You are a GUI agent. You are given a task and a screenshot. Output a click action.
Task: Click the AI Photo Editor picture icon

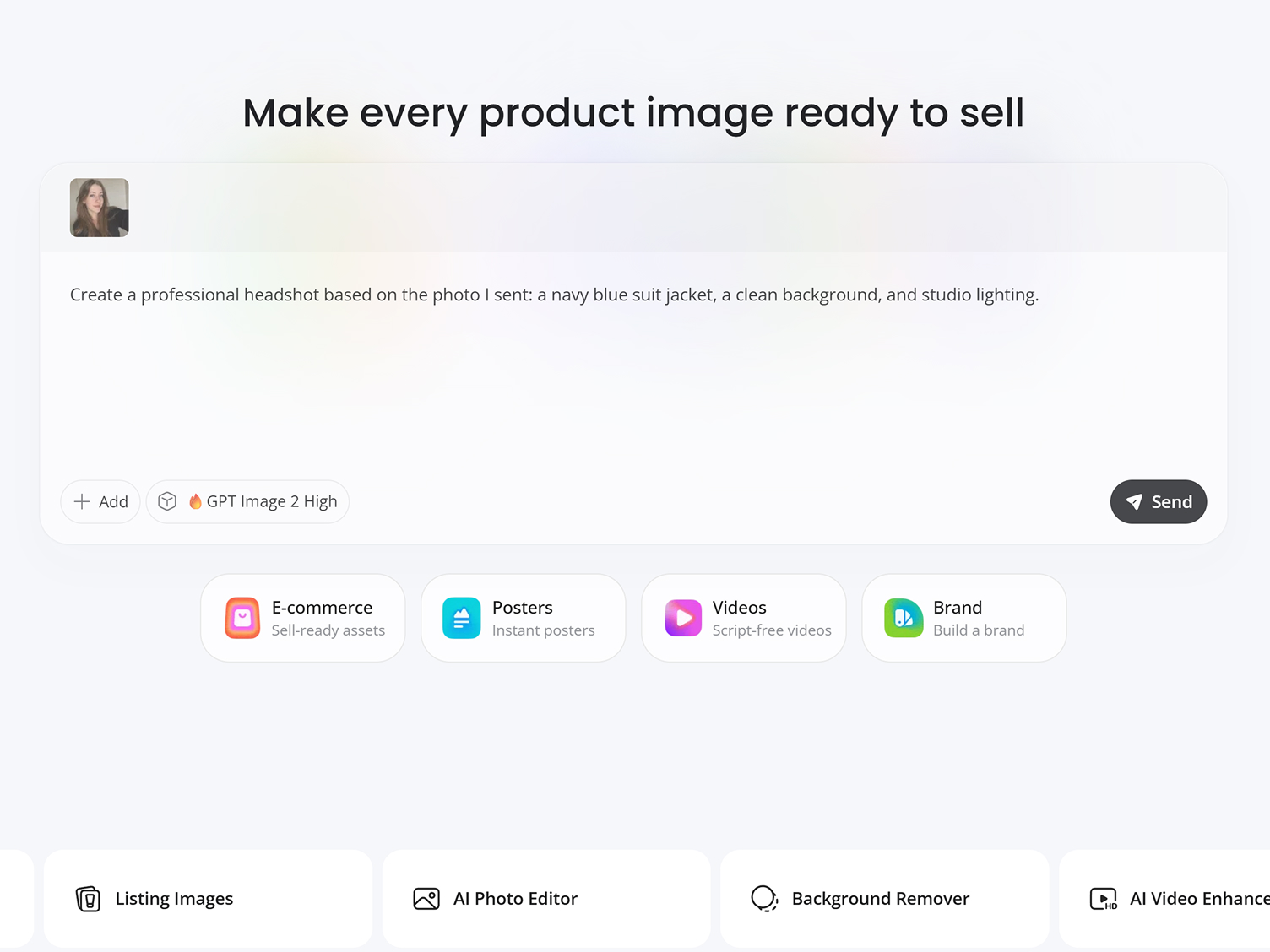[426, 899]
